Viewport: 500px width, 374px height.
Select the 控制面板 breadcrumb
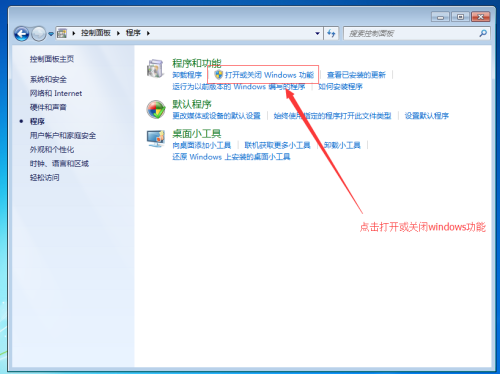click(x=96, y=33)
